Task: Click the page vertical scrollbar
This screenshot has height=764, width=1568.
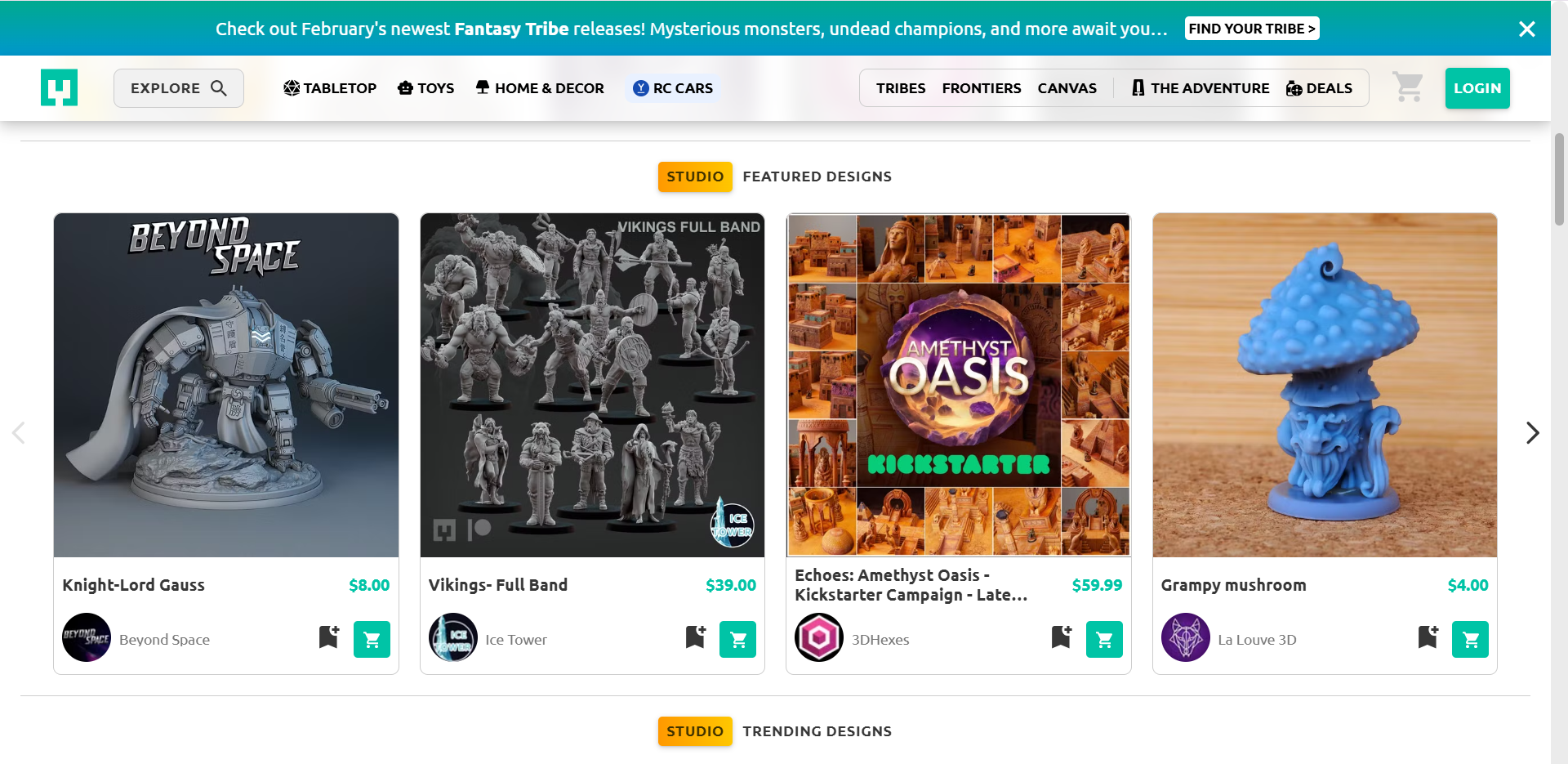Action: pos(1559,180)
